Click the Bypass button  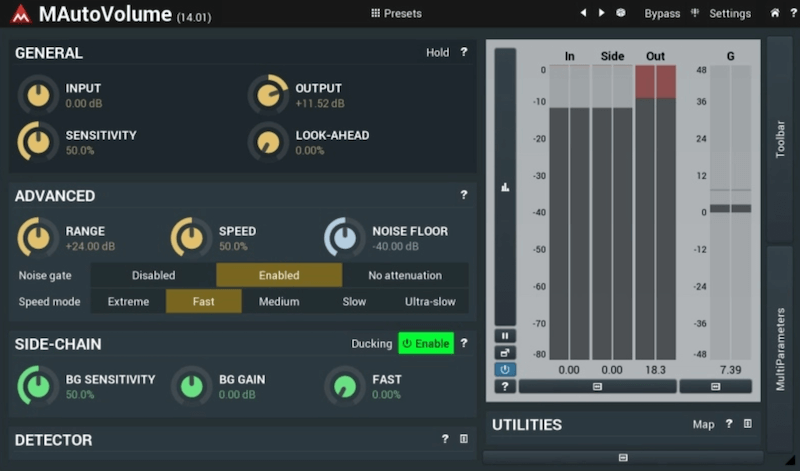662,13
